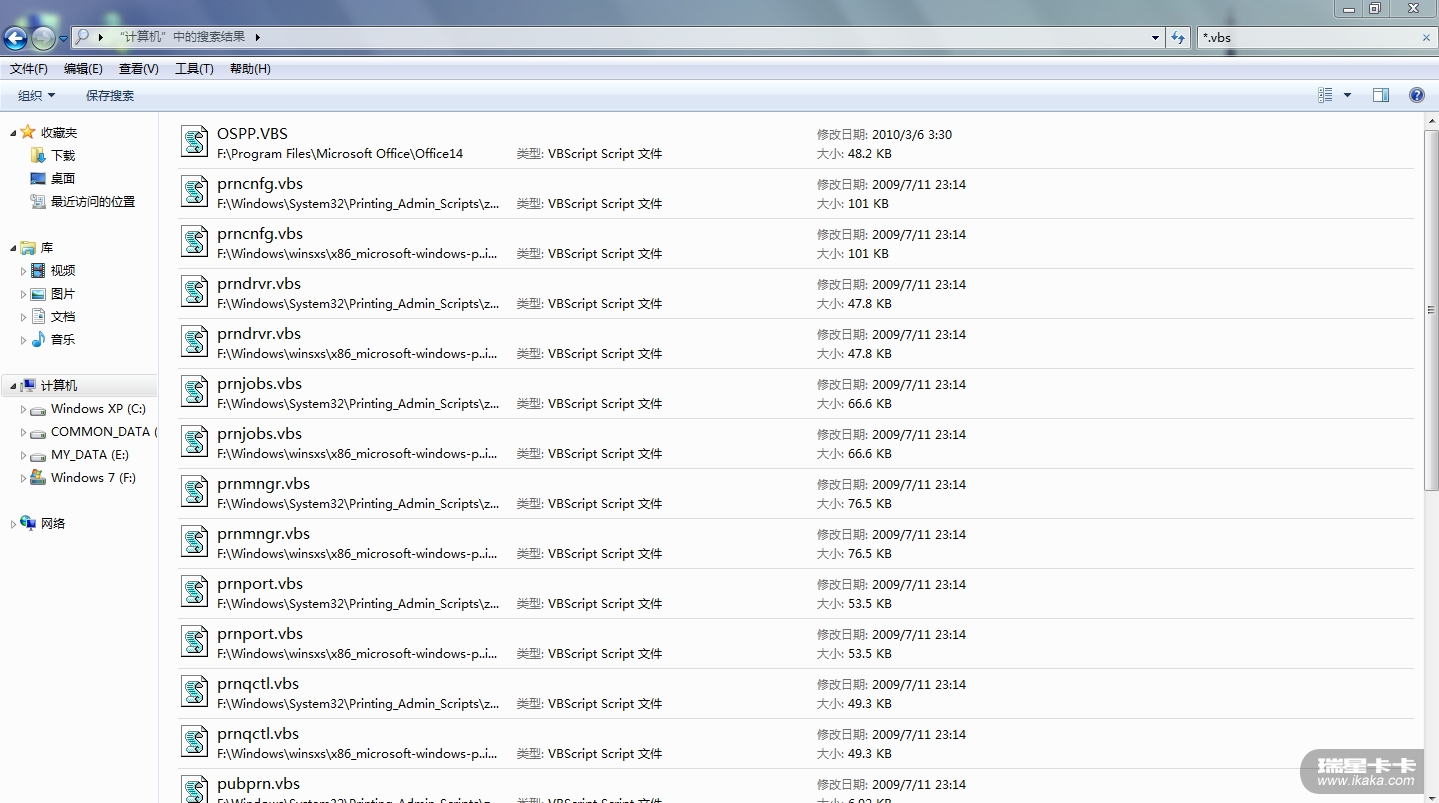Click the 音乐 library icon
This screenshot has height=803, width=1439.
(x=38, y=340)
